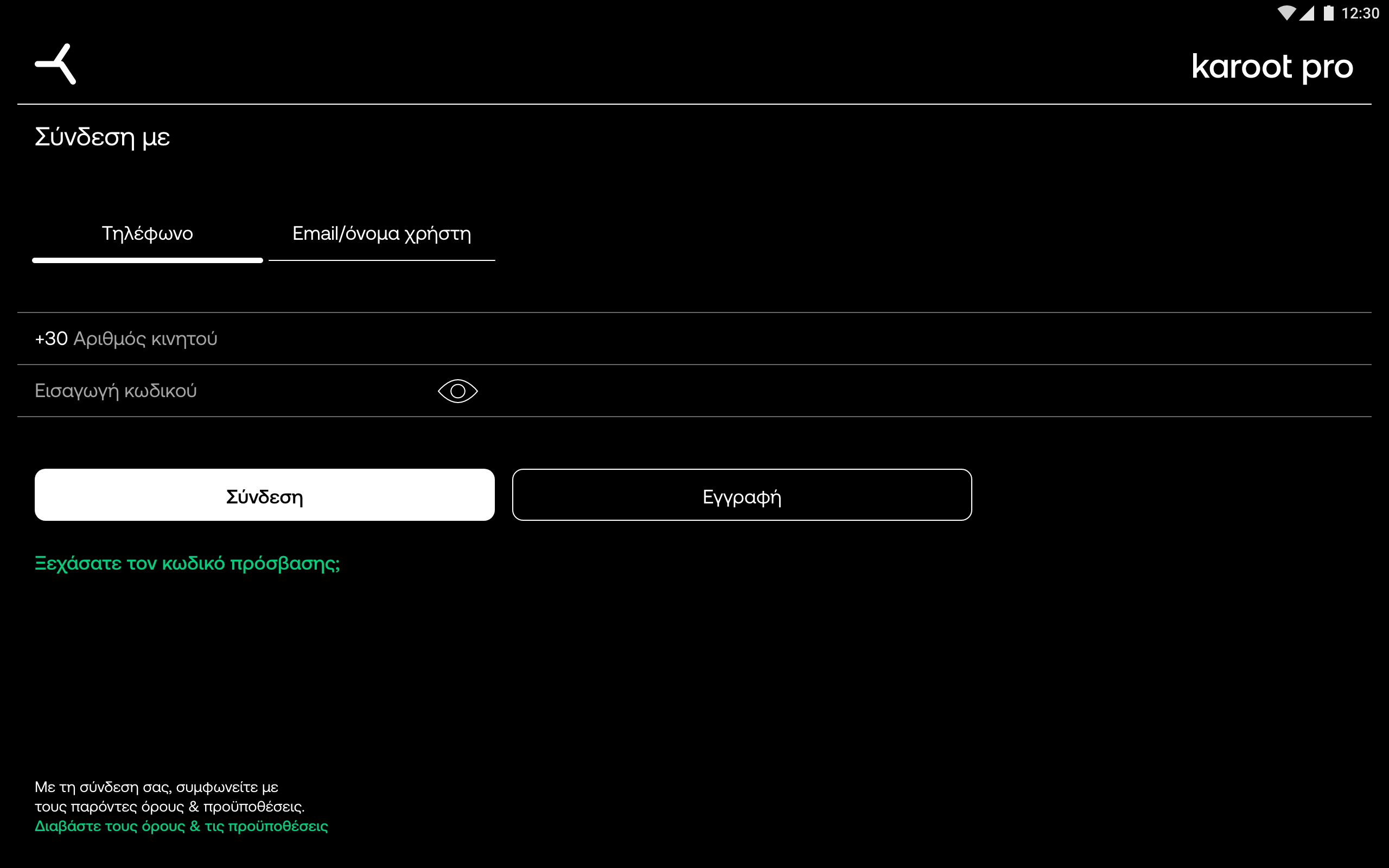The width and height of the screenshot is (1389, 868).
Task: Tap the 12:30 clock in status bar
Action: [1360, 13]
